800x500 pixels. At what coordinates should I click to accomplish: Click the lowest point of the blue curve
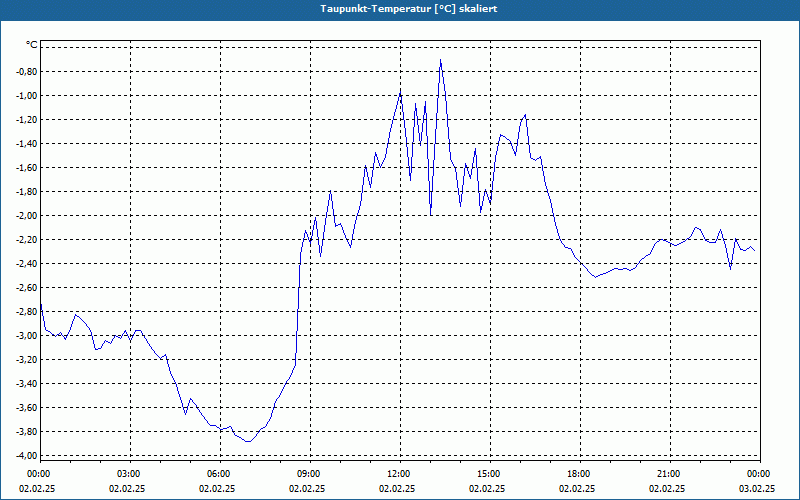point(248,441)
